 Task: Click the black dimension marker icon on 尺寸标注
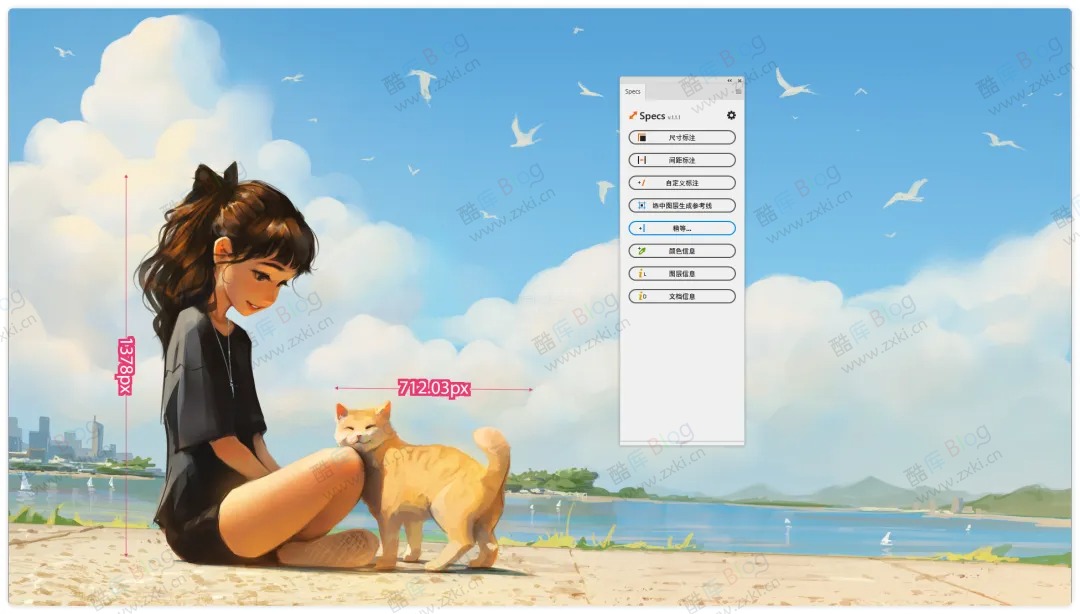click(641, 137)
